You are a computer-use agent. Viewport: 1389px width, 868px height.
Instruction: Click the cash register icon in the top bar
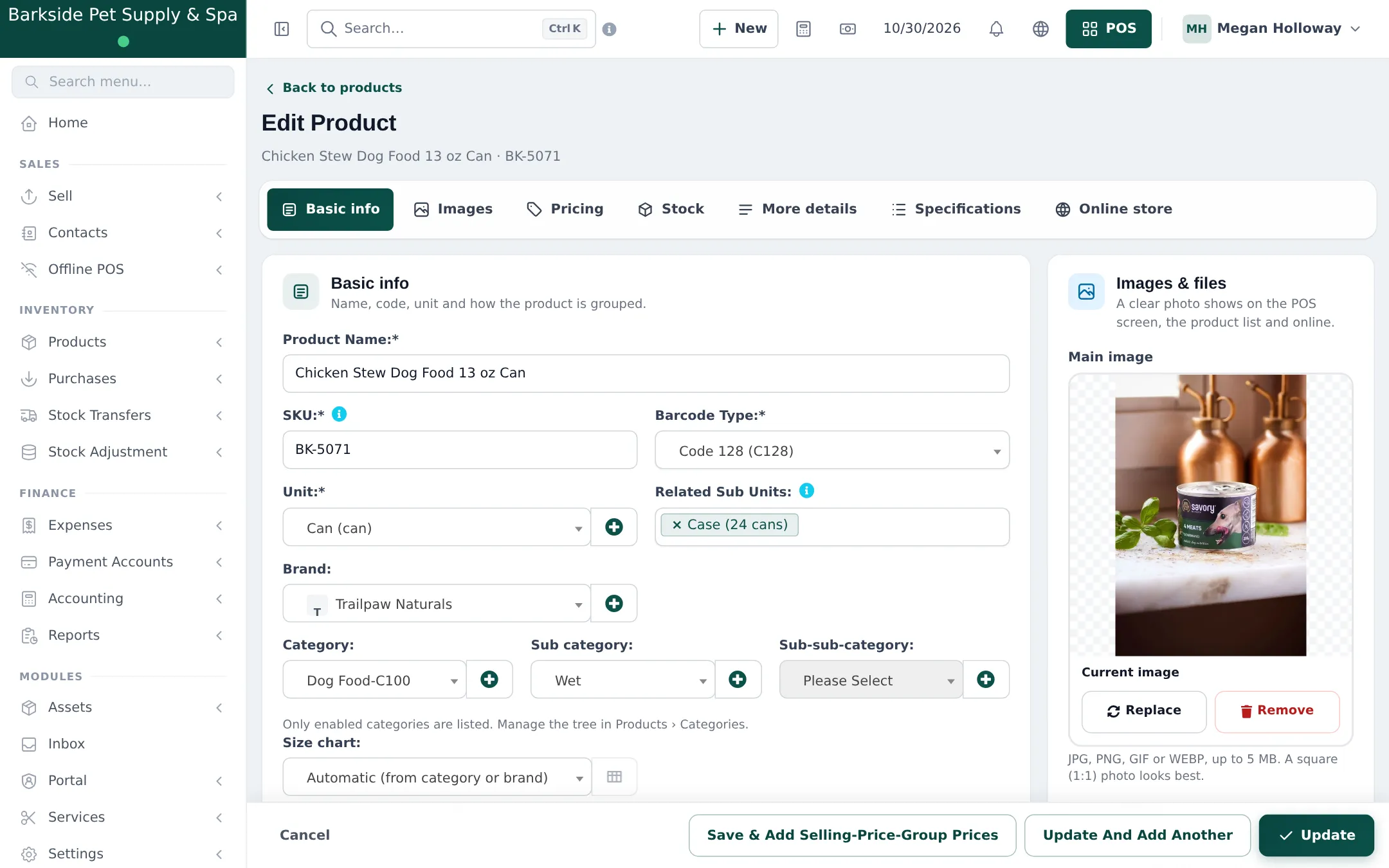click(x=848, y=29)
